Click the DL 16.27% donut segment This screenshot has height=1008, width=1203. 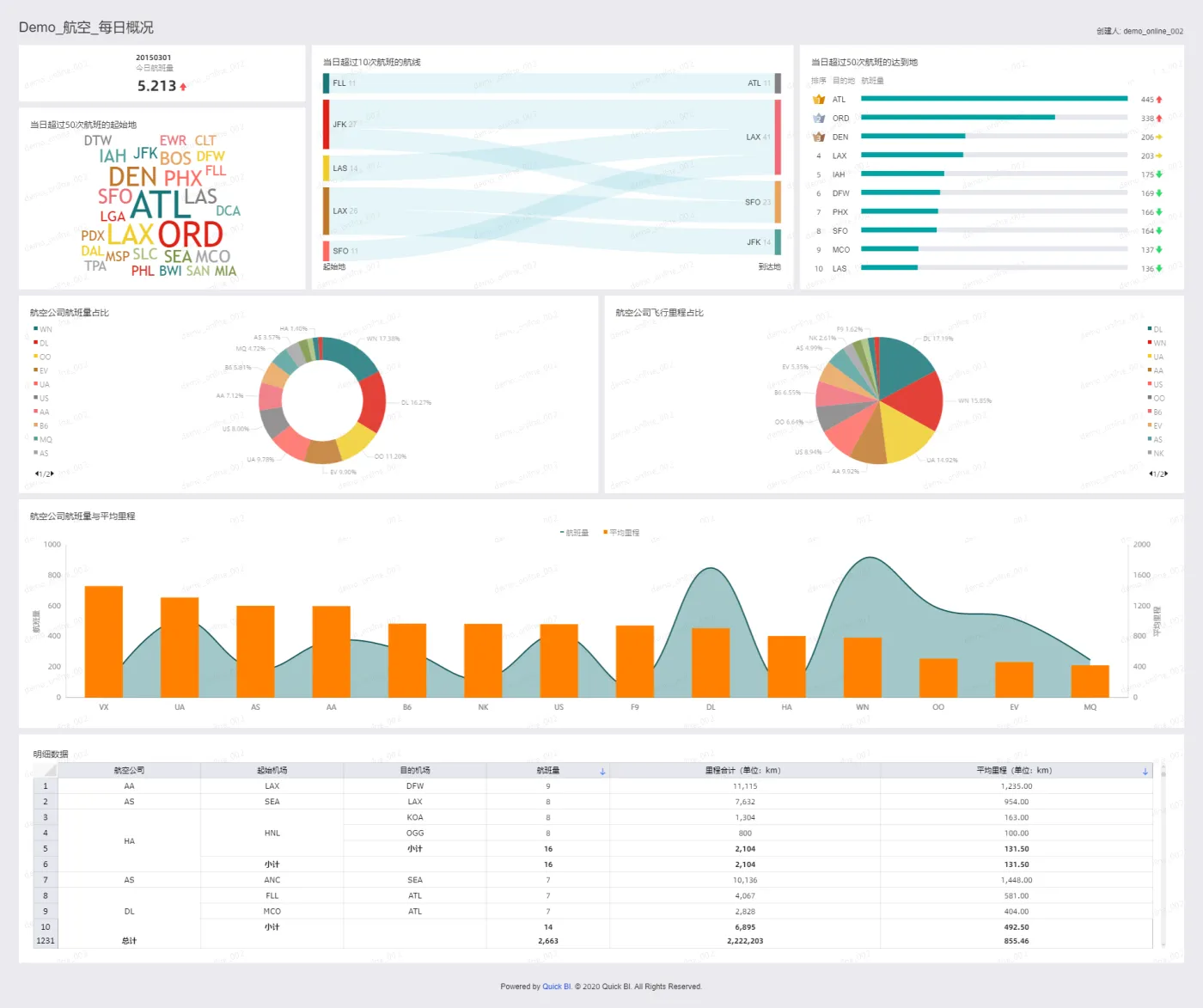[374, 402]
